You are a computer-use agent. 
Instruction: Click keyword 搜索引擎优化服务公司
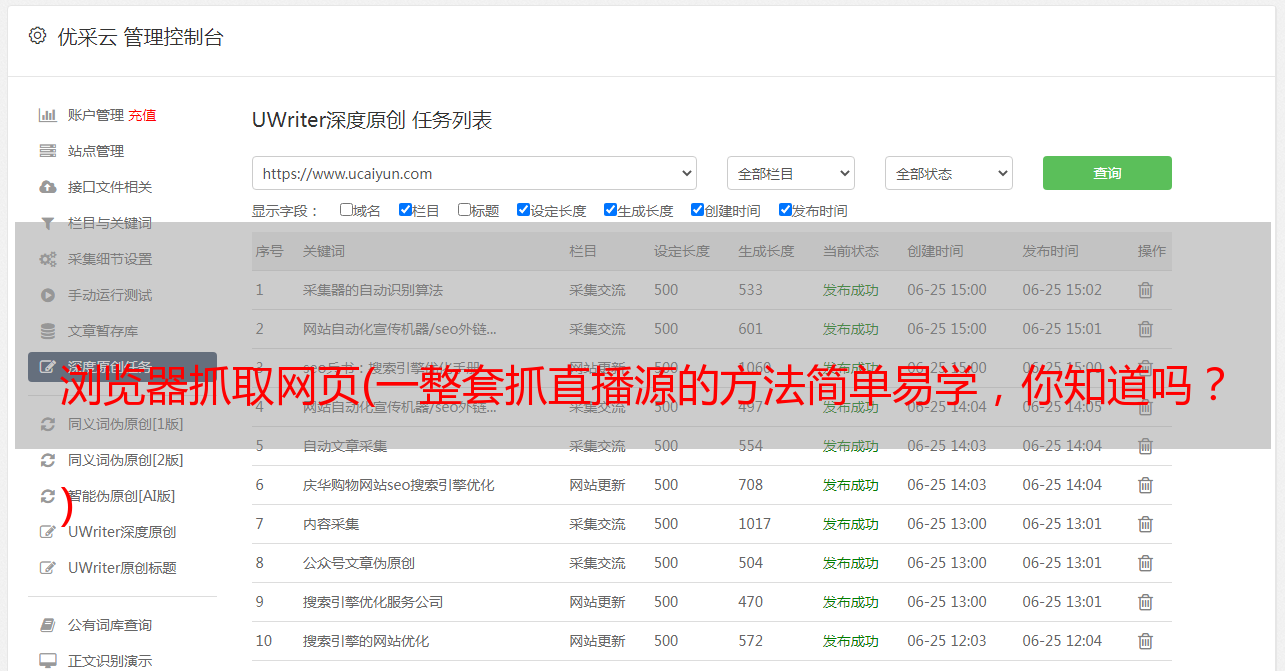click(373, 602)
